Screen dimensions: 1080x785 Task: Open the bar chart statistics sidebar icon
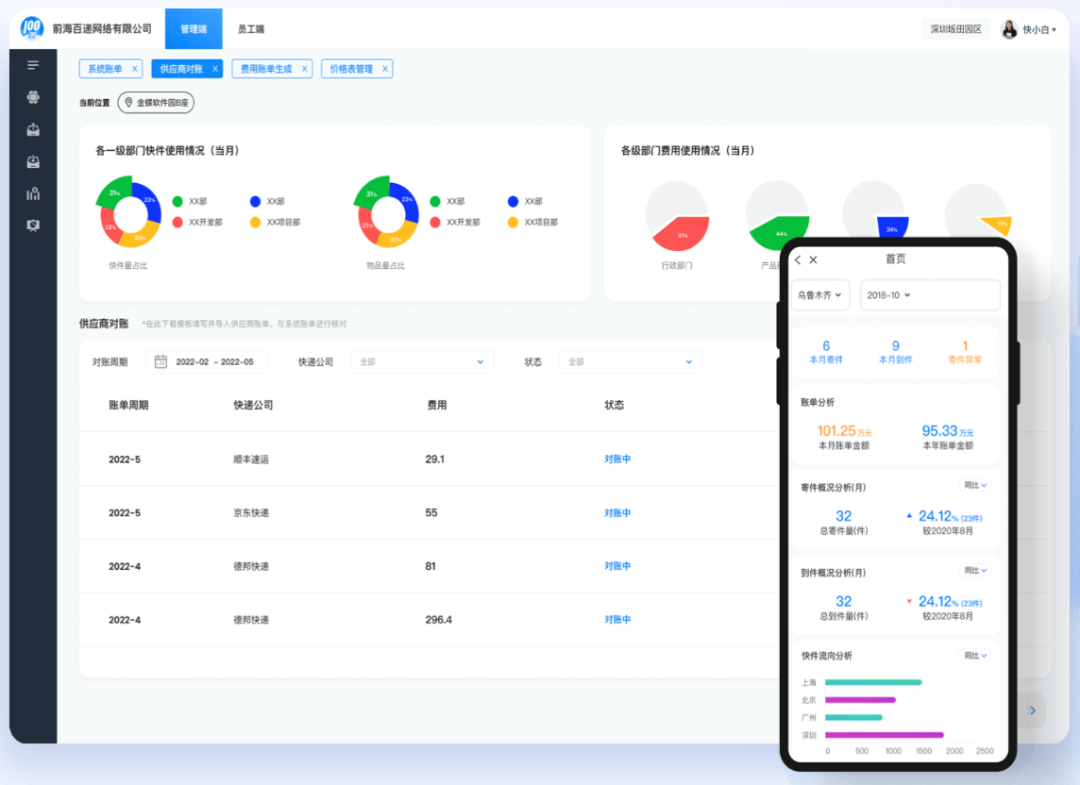(x=33, y=193)
